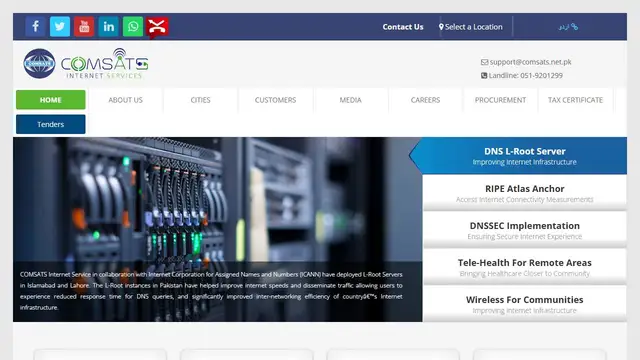
Task: Switch language via the Urdu link
Action: tap(568, 27)
